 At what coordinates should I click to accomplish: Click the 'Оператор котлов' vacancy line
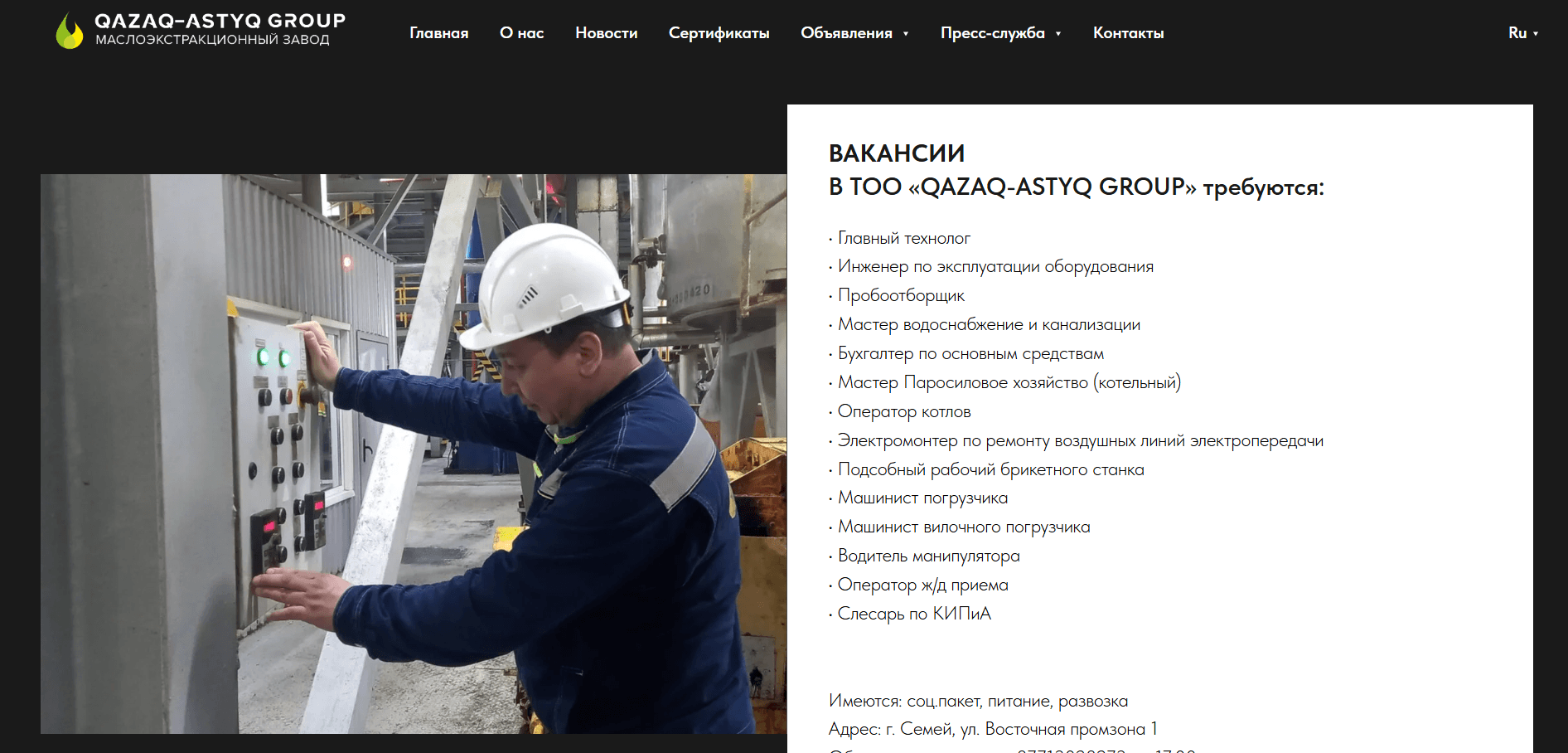tap(900, 411)
